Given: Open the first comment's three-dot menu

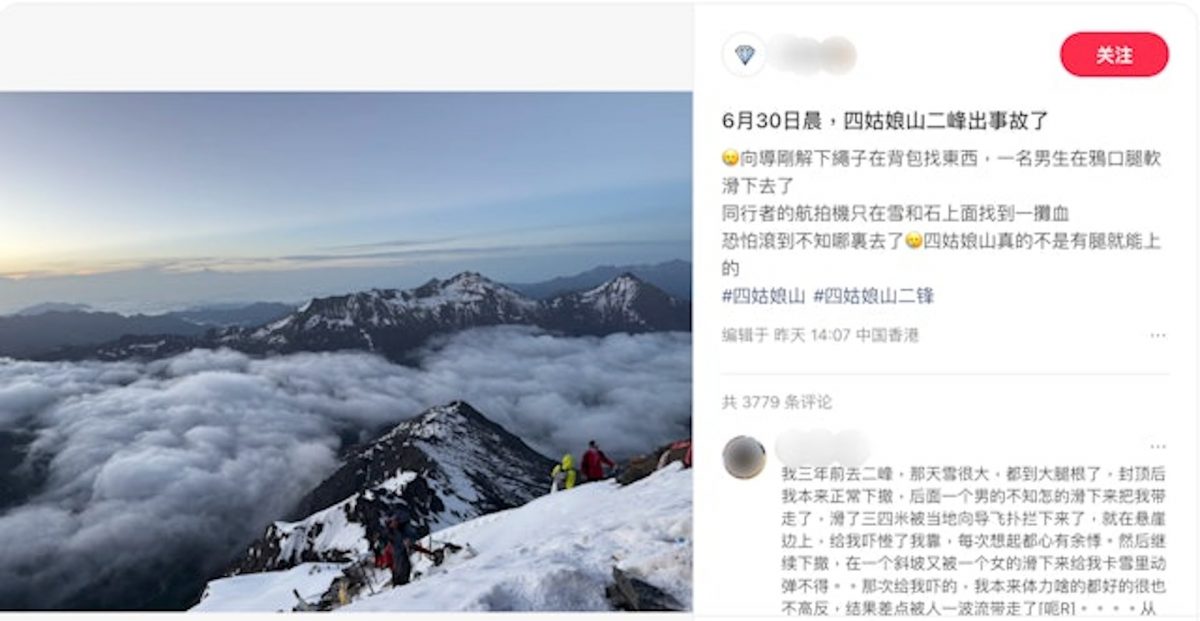Looking at the screenshot, I should 1157,447.
